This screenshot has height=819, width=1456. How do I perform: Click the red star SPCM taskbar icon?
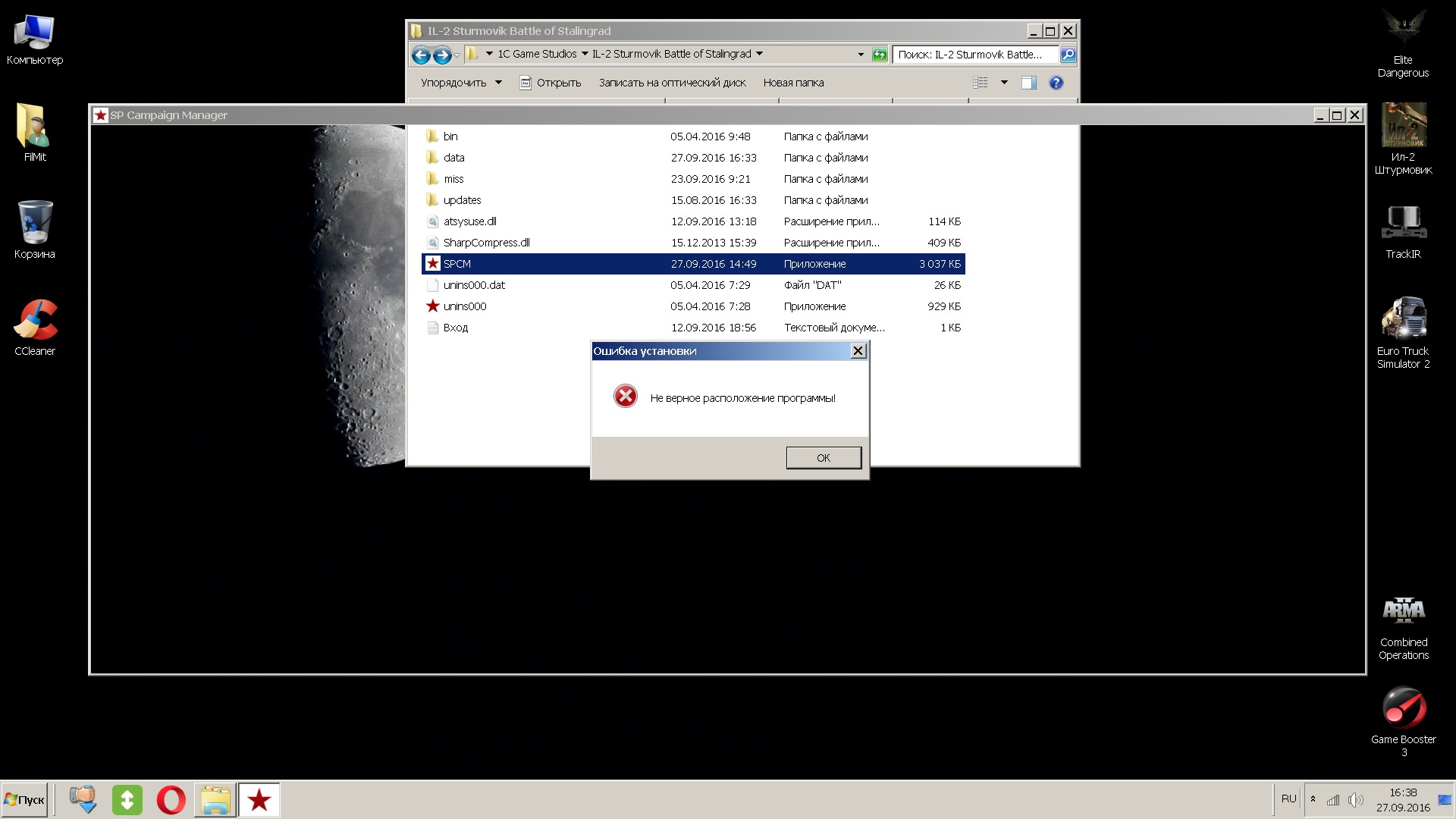259,800
